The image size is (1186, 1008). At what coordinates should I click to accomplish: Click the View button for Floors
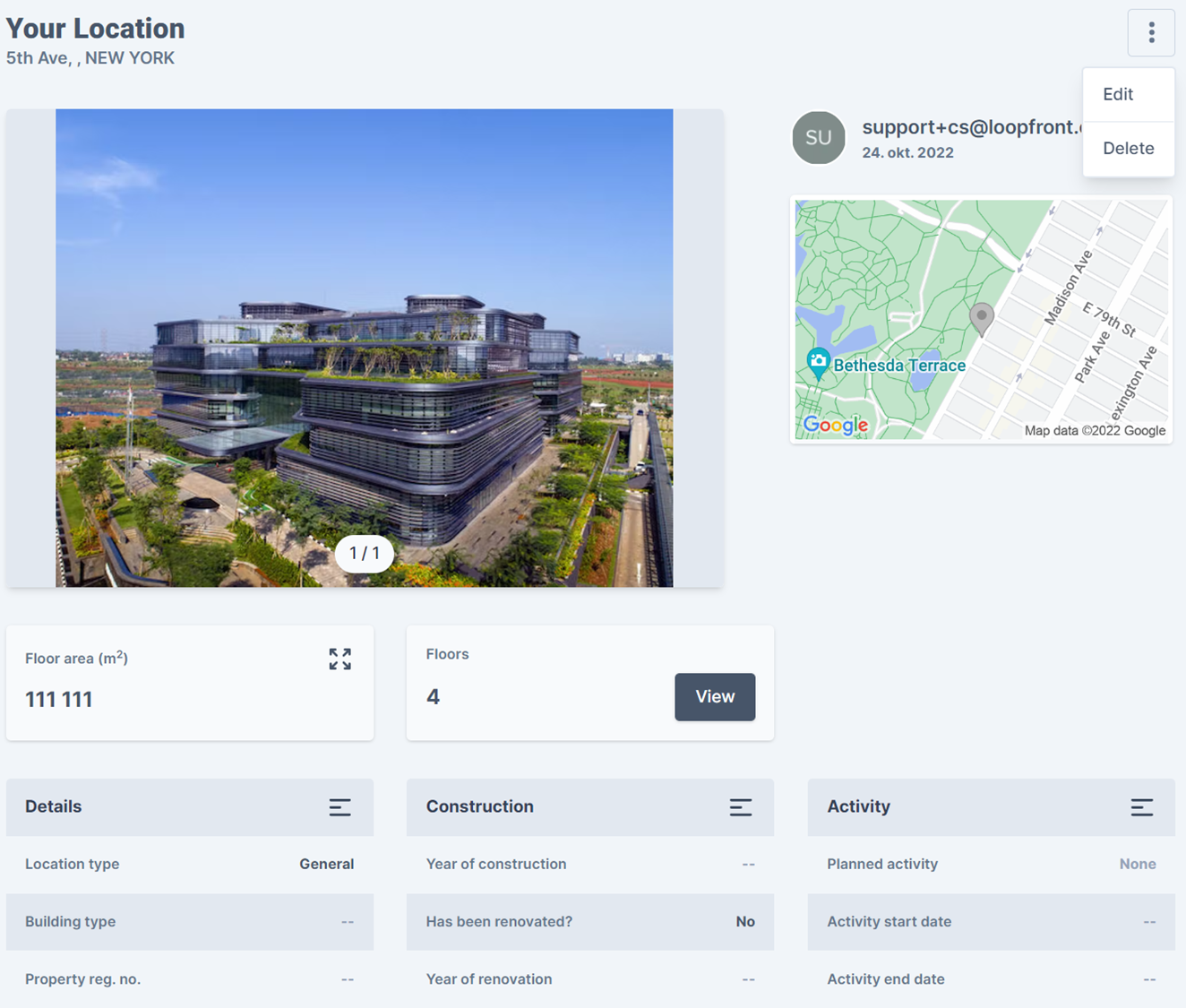click(715, 697)
